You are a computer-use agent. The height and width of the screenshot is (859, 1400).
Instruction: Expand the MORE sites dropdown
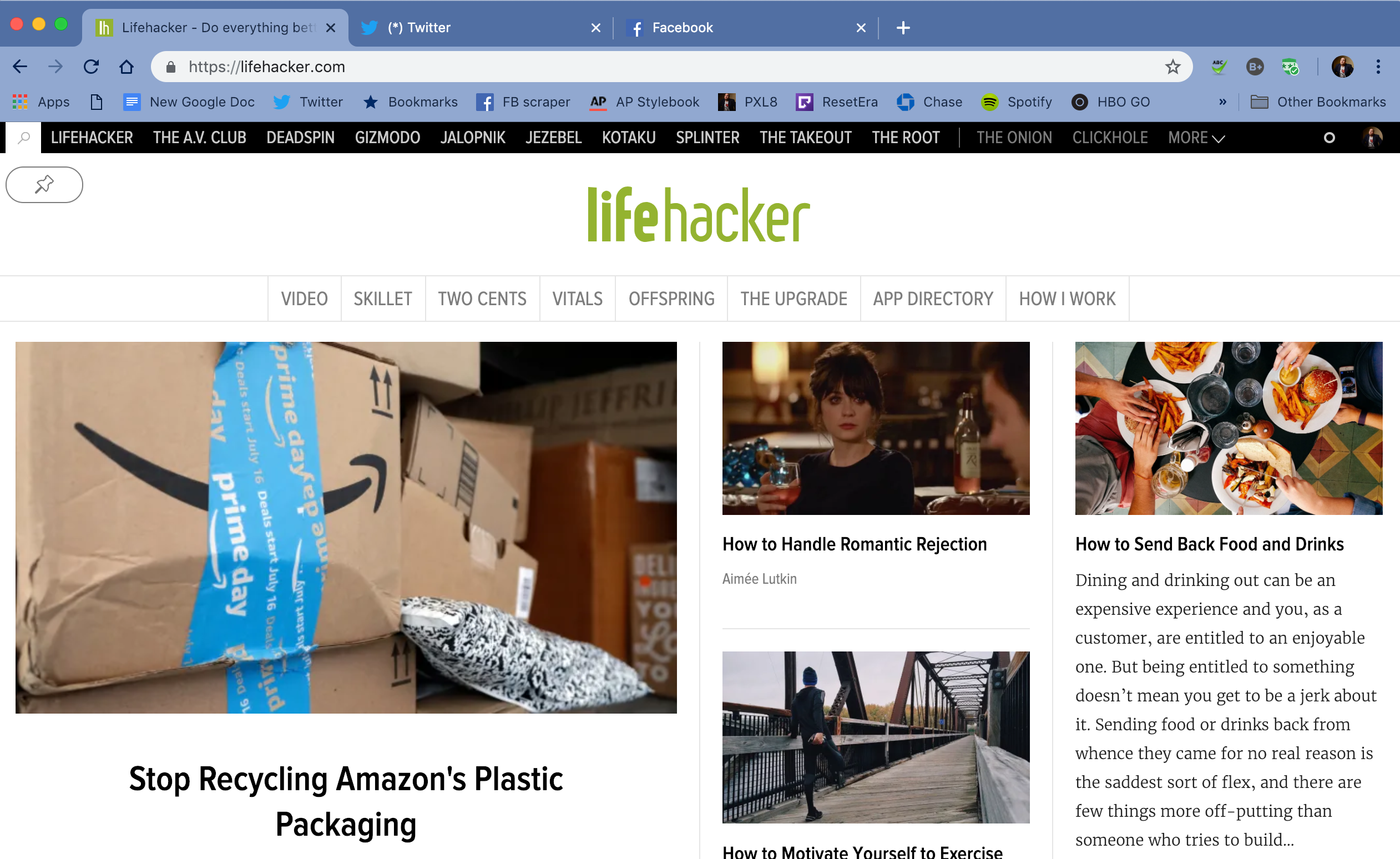pyautogui.click(x=1196, y=138)
